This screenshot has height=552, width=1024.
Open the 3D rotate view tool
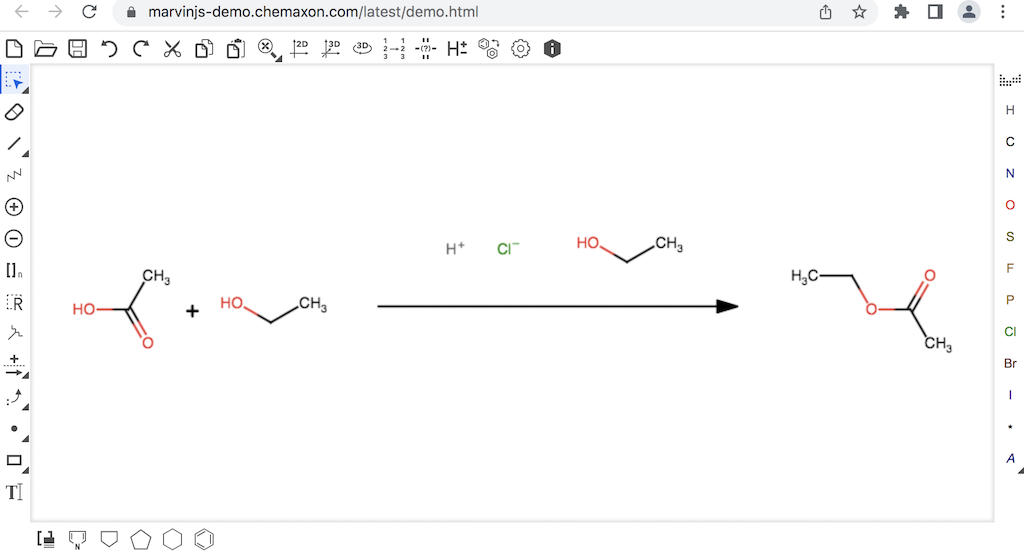click(x=362, y=48)
